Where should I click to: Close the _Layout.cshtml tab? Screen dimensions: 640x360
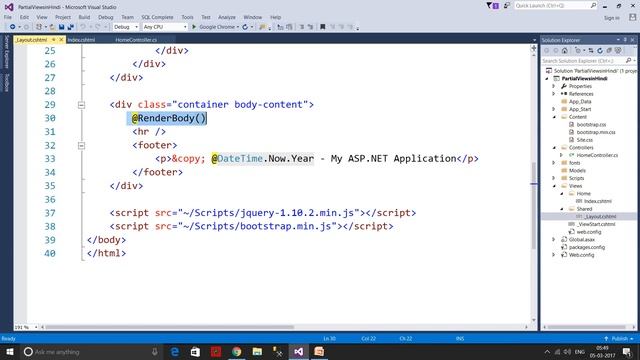click(x=61, y=40)
